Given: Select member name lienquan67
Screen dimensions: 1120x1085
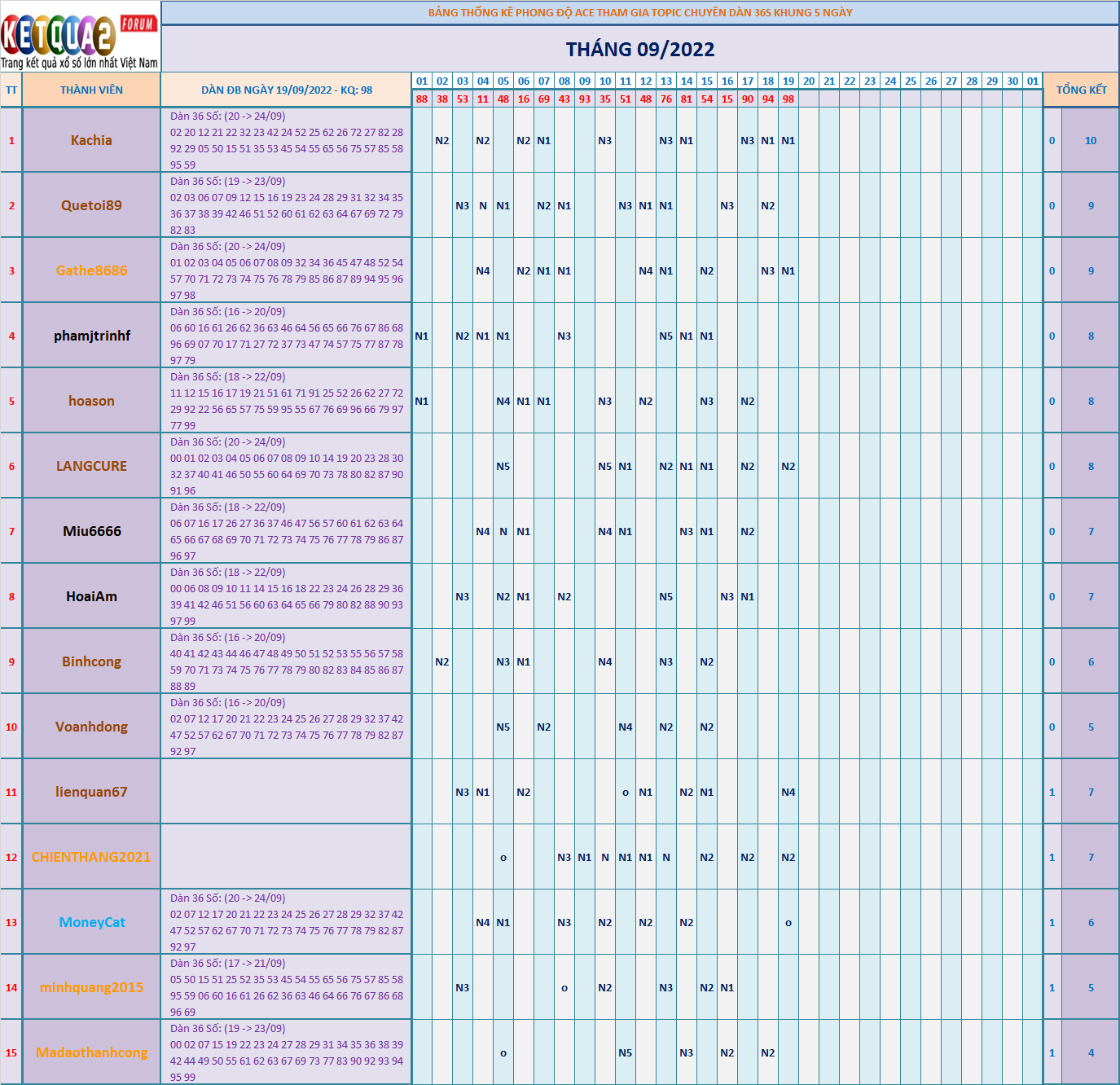Looking at the screenshot, I should coord(91,792).
